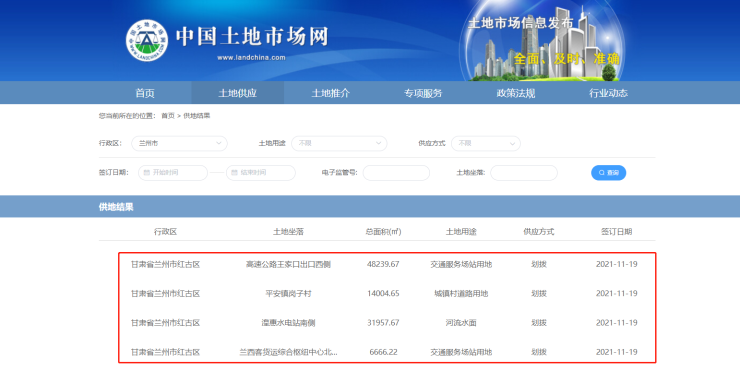This screenshot has width=740, height=372.
Task: Click 交通服务场站用地 in the 6666.22 row
Action: (x=461, y=352)
